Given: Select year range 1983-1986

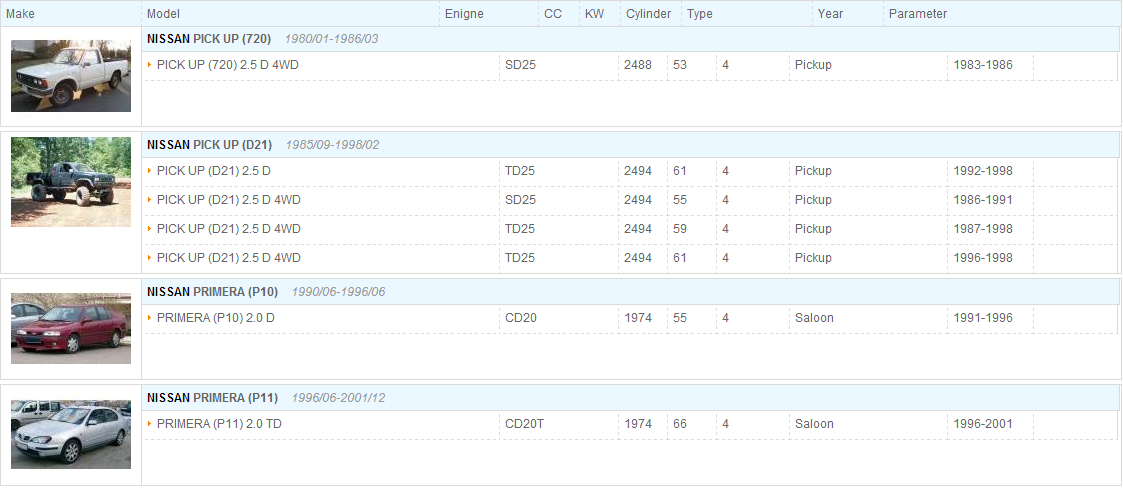Looking at the screenshot, I should coord(983,65).
